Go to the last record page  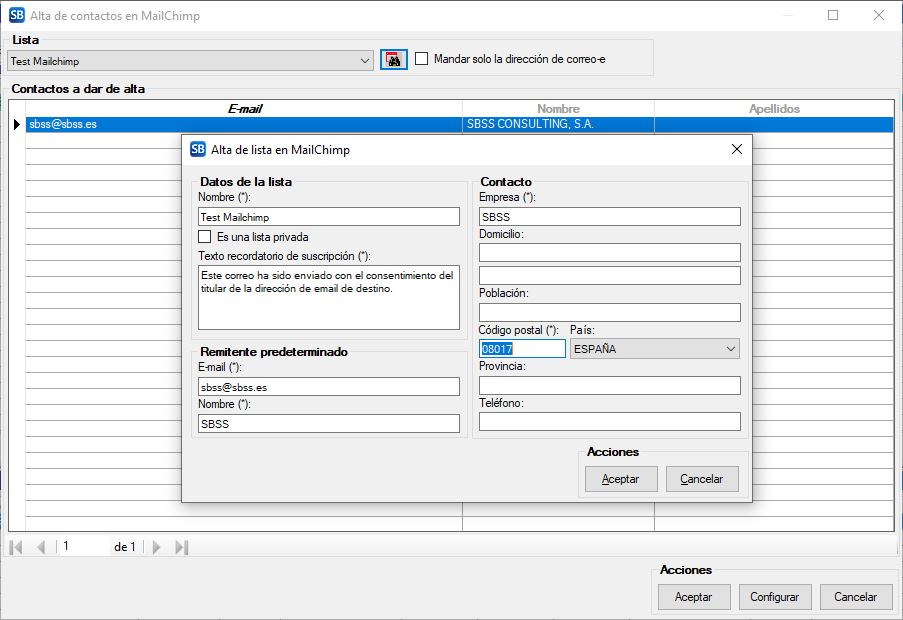181,547
